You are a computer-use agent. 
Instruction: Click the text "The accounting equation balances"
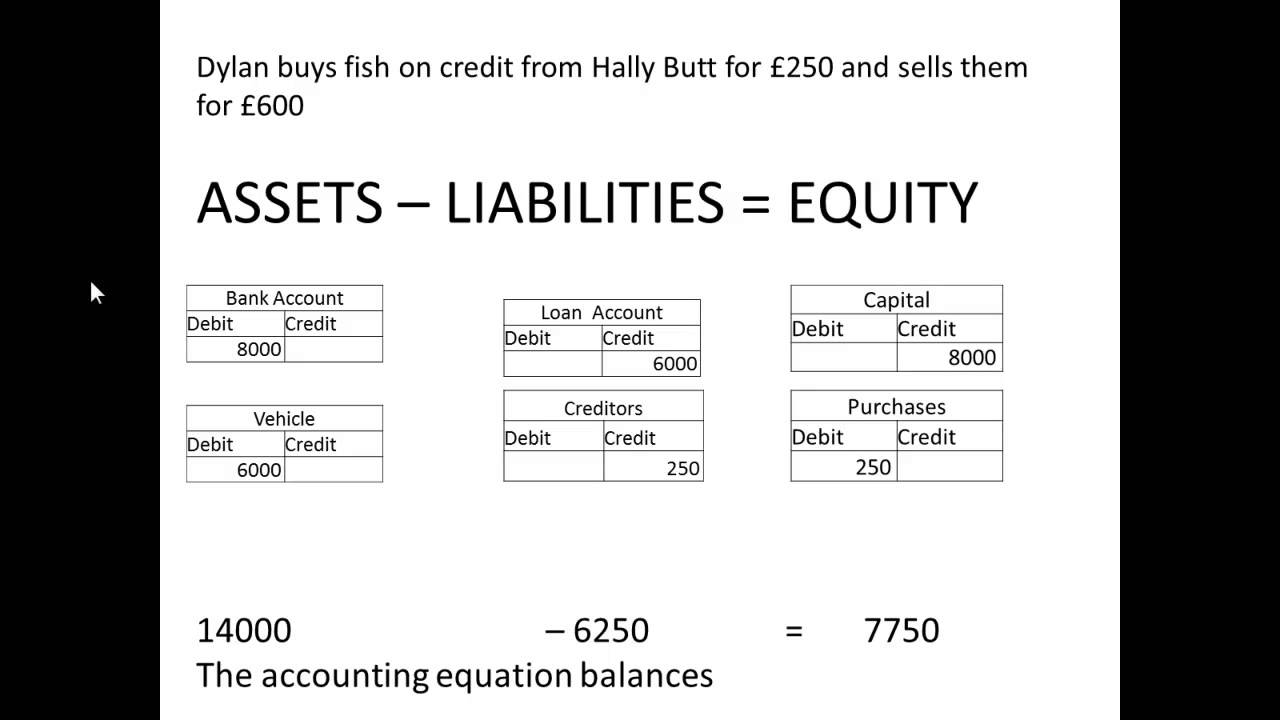tap(455, 676)
